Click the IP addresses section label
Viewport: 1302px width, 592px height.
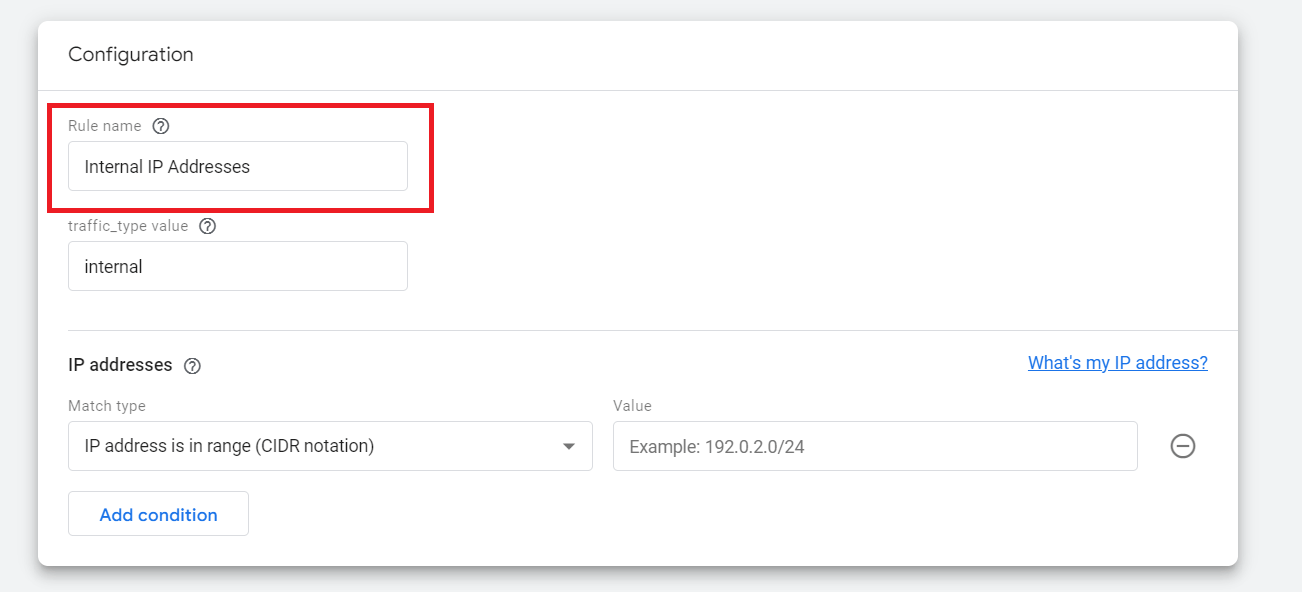120,365
